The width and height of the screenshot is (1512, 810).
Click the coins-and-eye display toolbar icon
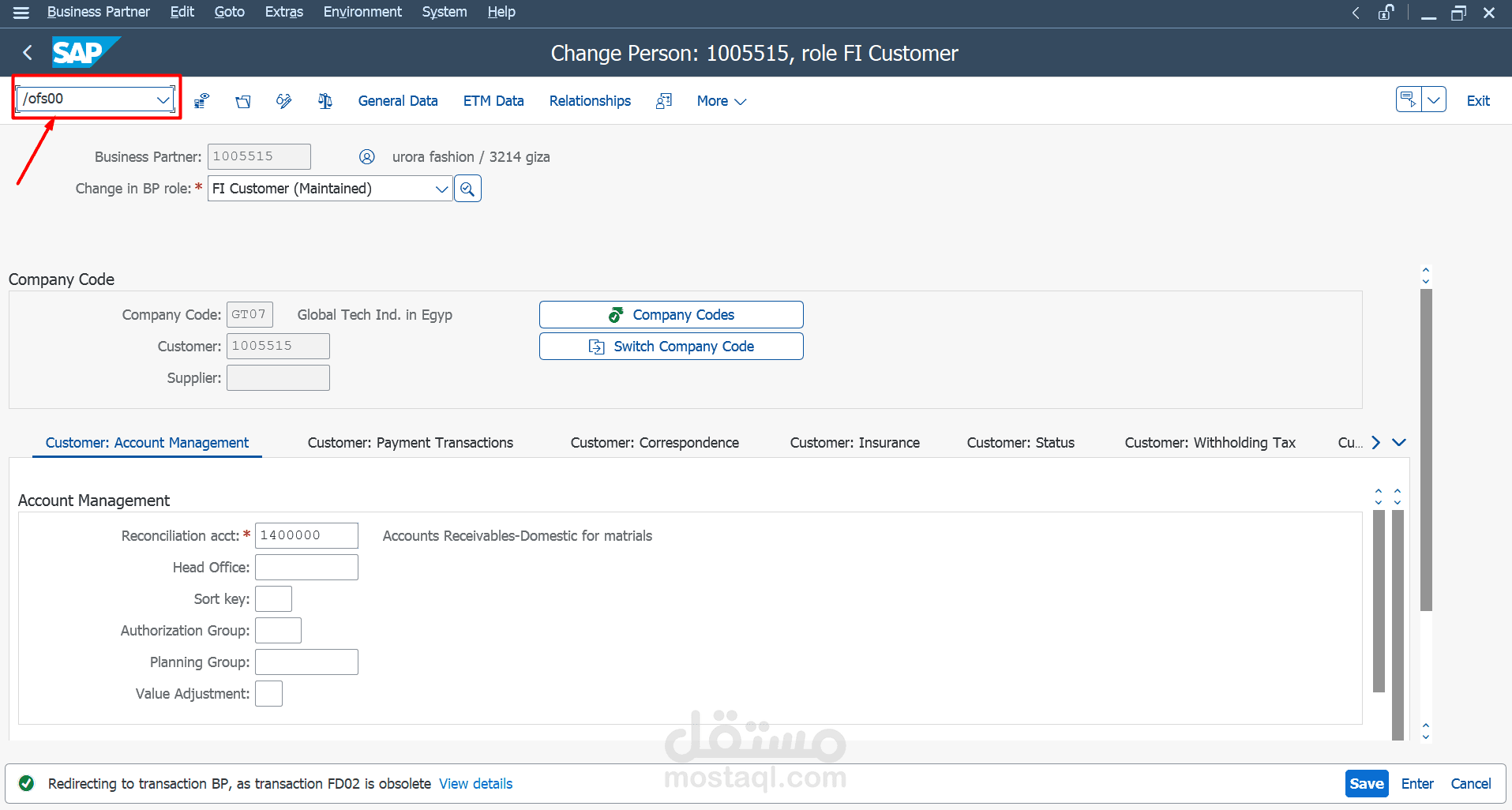tap(202, 101)
